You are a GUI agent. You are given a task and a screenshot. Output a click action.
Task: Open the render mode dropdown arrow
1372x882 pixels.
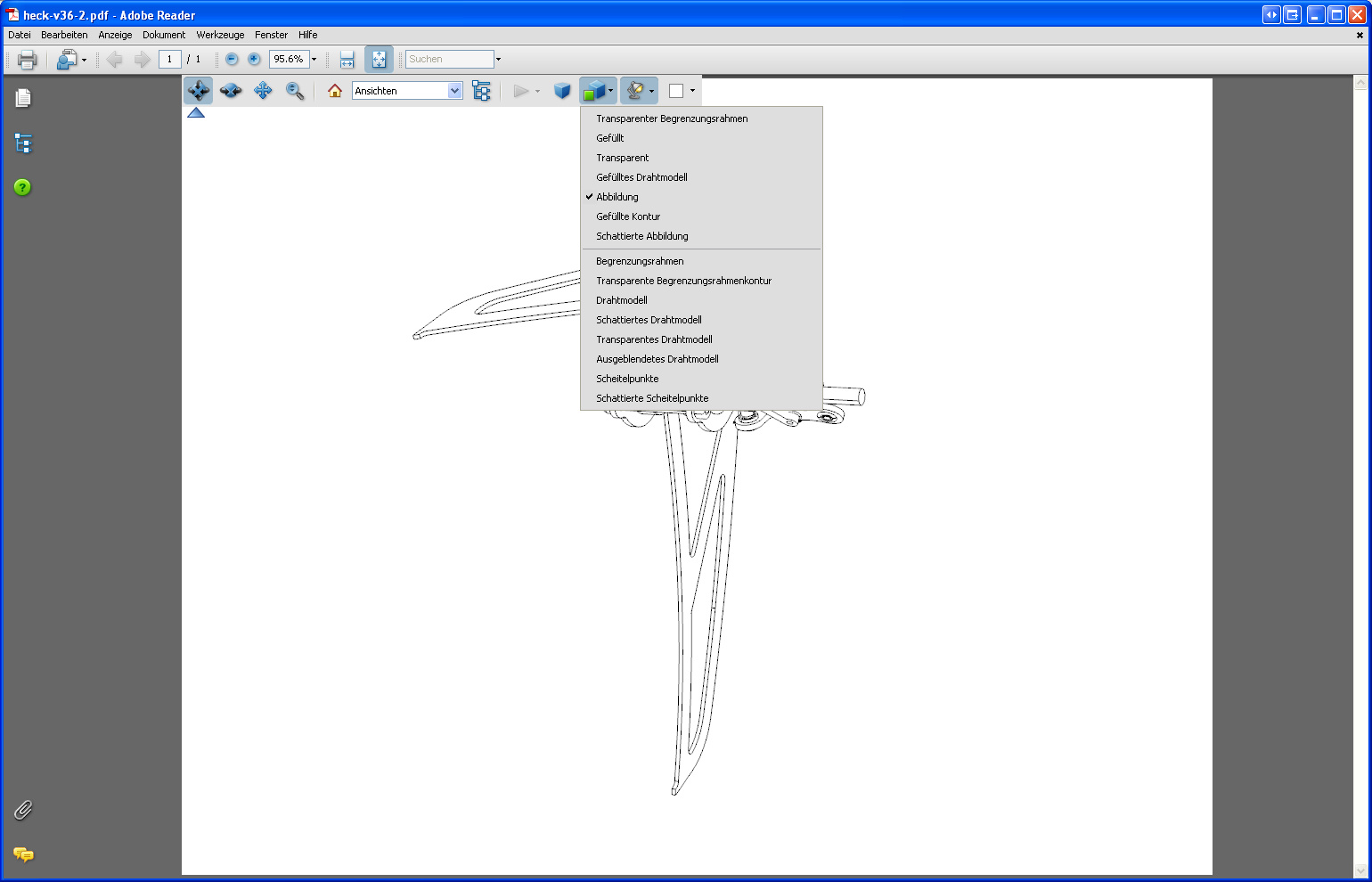(x=610, y=91)
